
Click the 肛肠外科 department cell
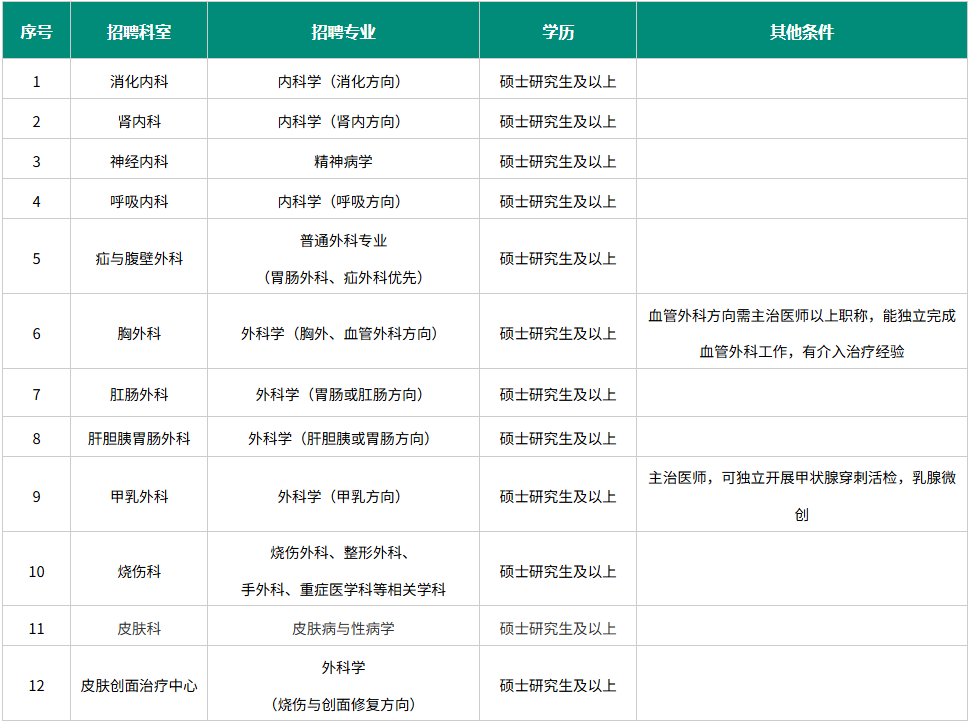(139, 394)
